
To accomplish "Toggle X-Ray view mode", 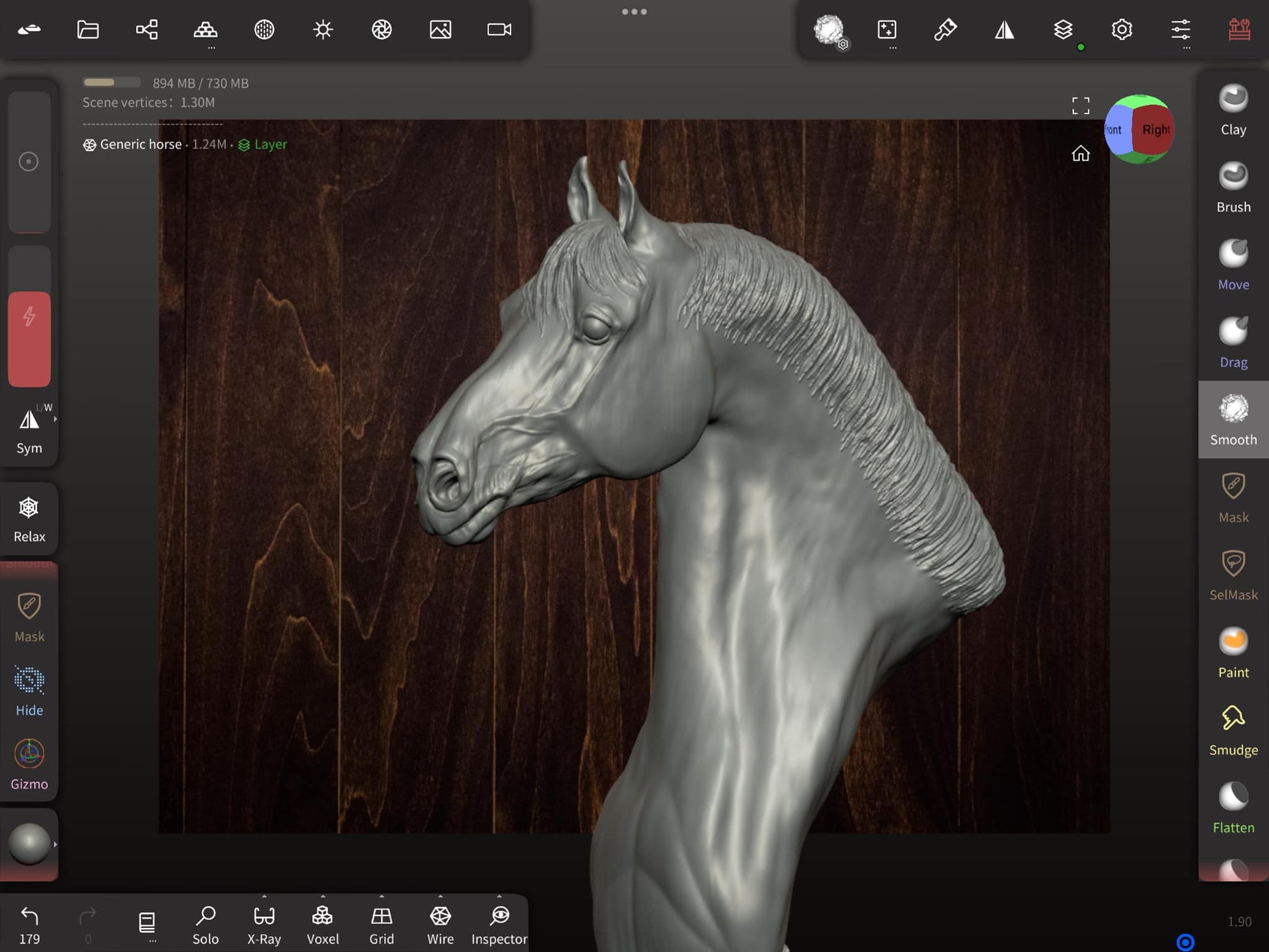I will coord(264,925).
